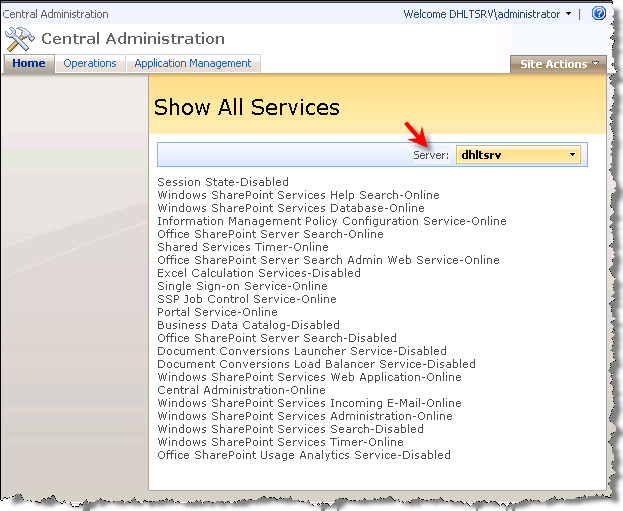Select Shared Services Timer-Online entry
623x511 pixels.
pos(243,247)
